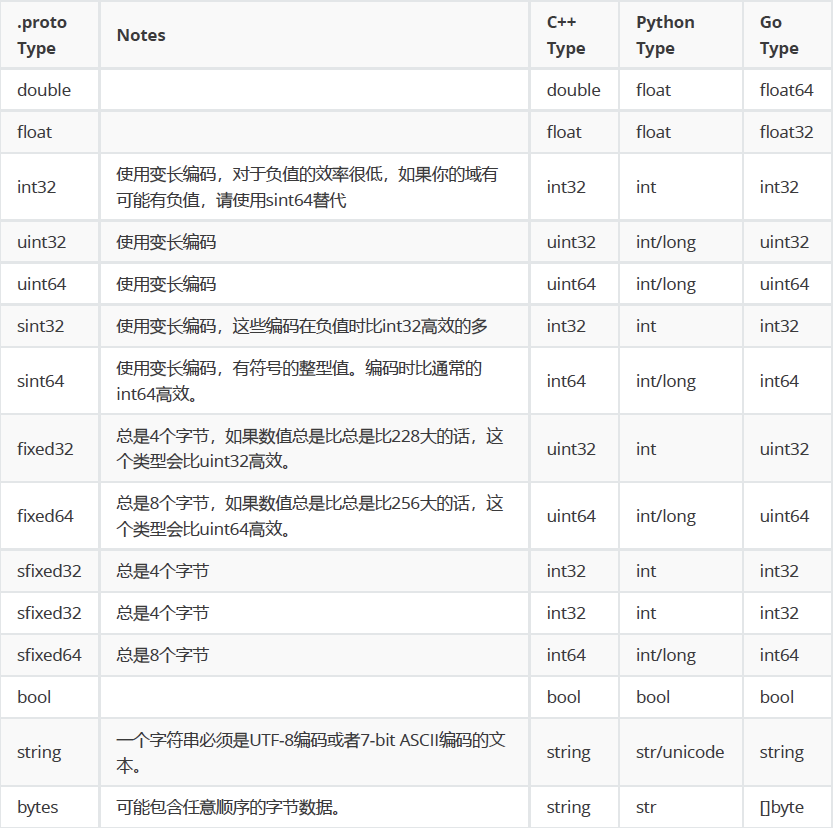Click the "fixed32" proto type cell
The height and width of the screenshot is (828, 833).
click(45, 449)
